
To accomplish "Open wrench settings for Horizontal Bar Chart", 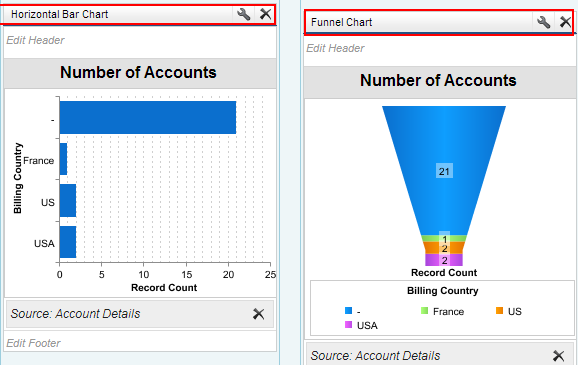I will [243, 14].
